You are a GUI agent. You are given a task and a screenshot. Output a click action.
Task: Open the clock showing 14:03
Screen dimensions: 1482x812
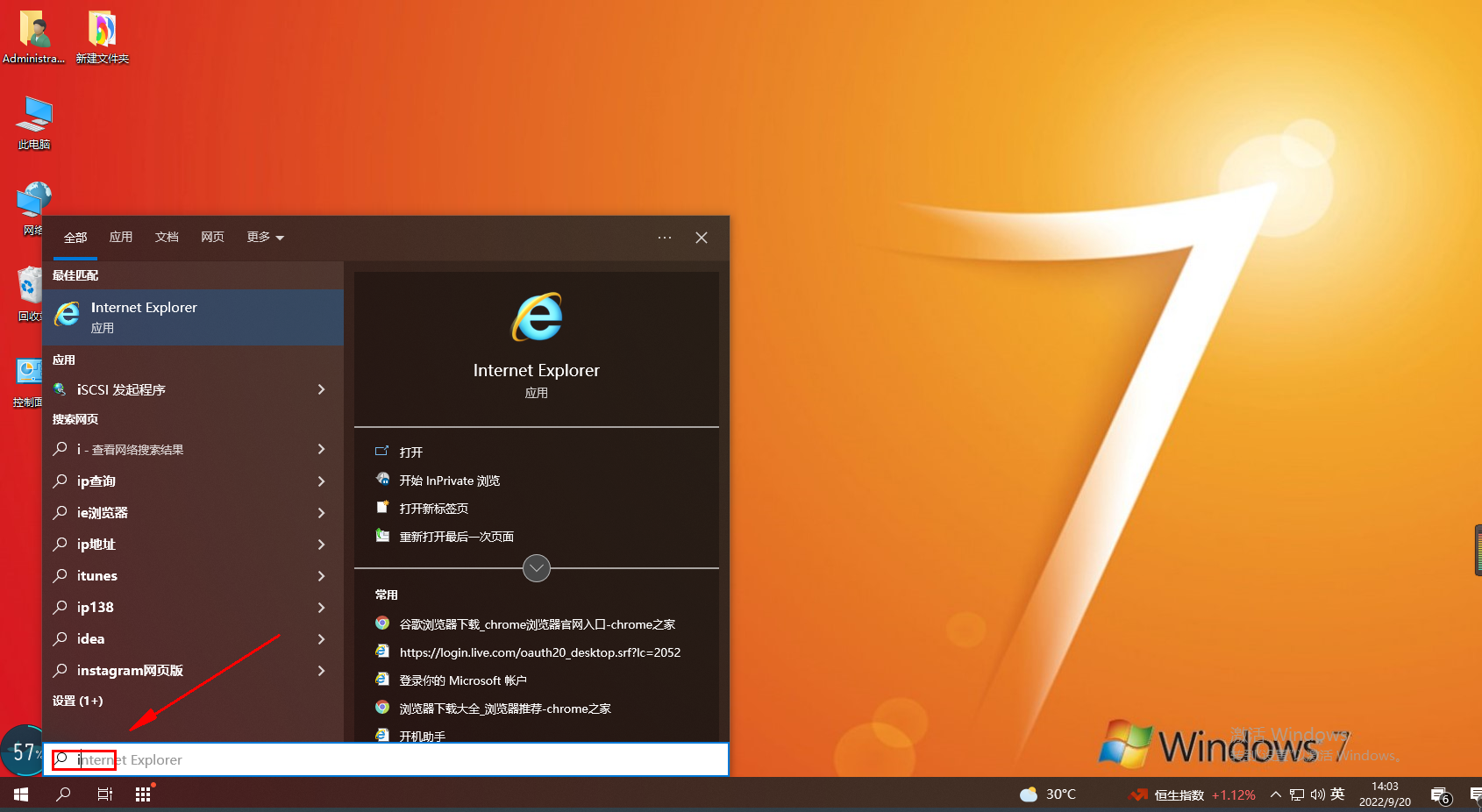[x=1386, y=794]
